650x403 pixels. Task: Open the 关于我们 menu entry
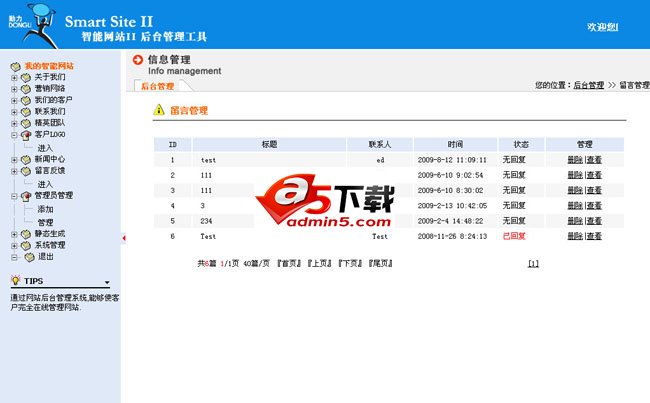(x=50, y=77)
